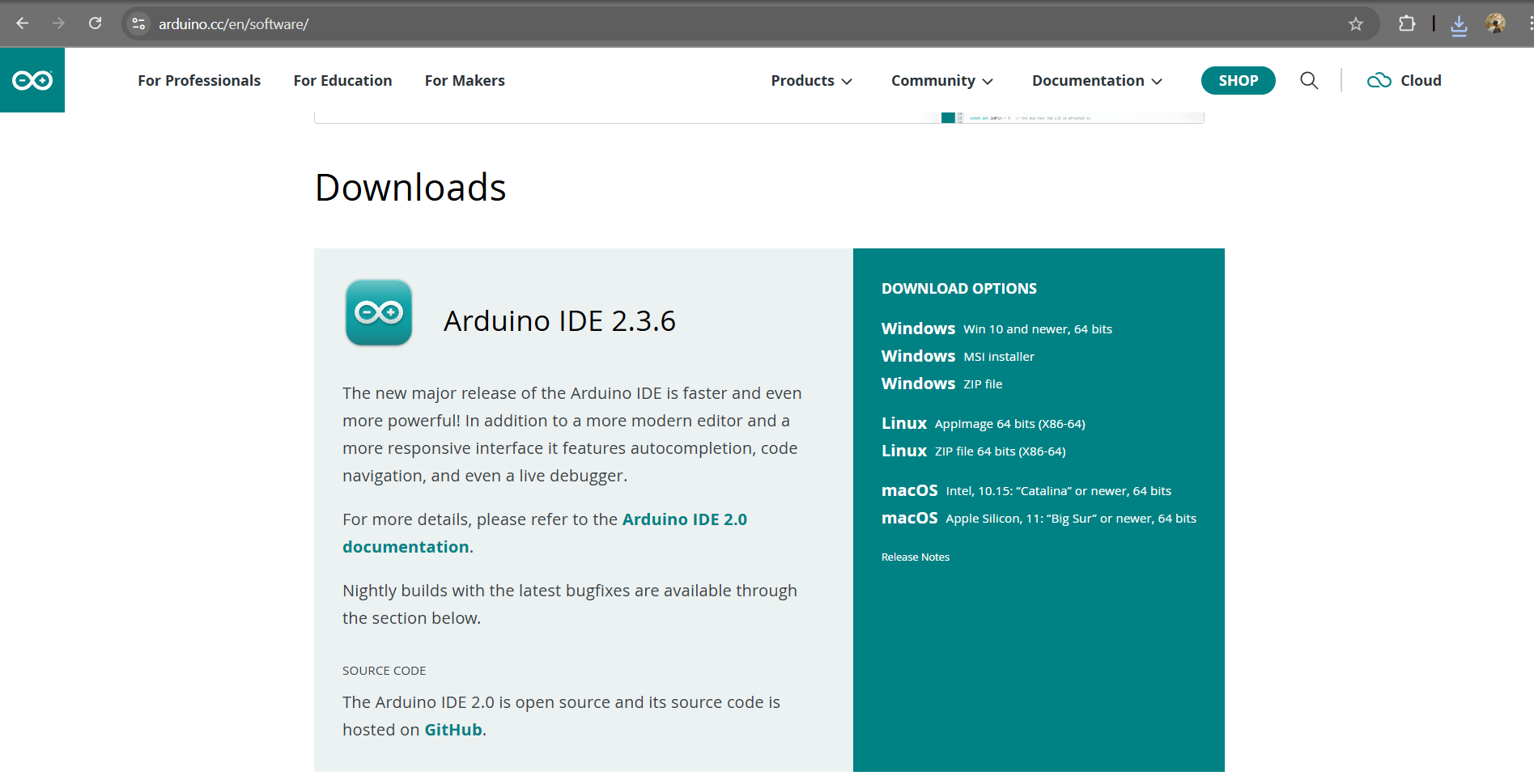Bookmark this page with star icon

(1356, 23)
